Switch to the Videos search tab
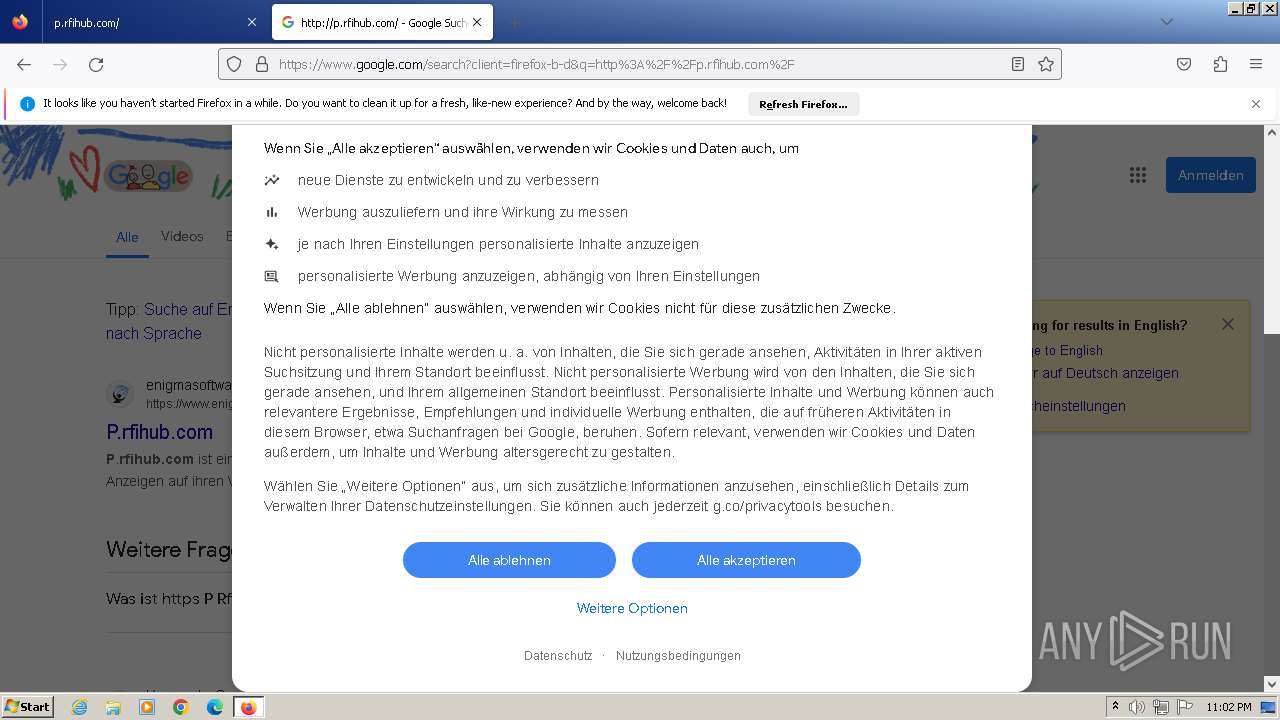1280x720 pixels. pyautogui.click(x=182, y=236)
